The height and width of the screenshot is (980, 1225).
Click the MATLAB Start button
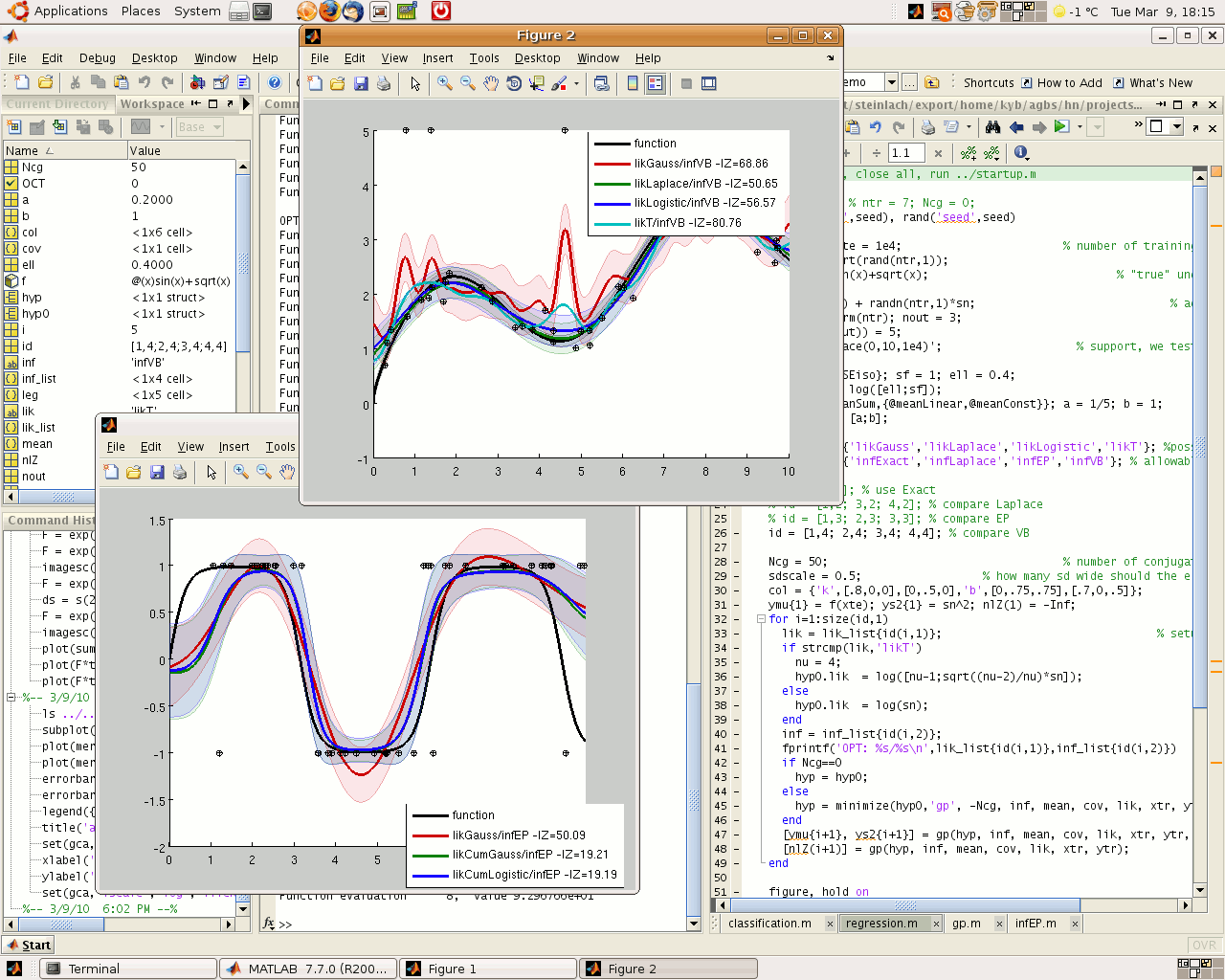click(x=28, y=945)
